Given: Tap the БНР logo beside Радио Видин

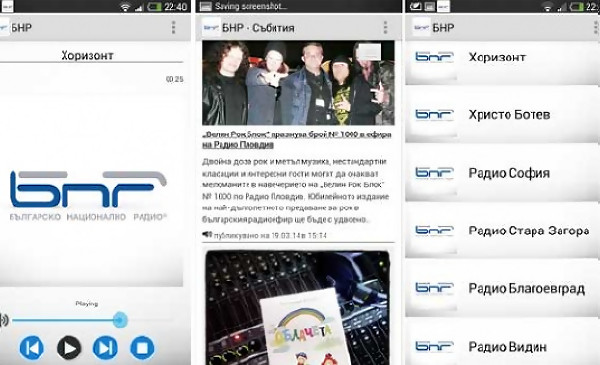Looking at the screenshot, I should point(434,346).
